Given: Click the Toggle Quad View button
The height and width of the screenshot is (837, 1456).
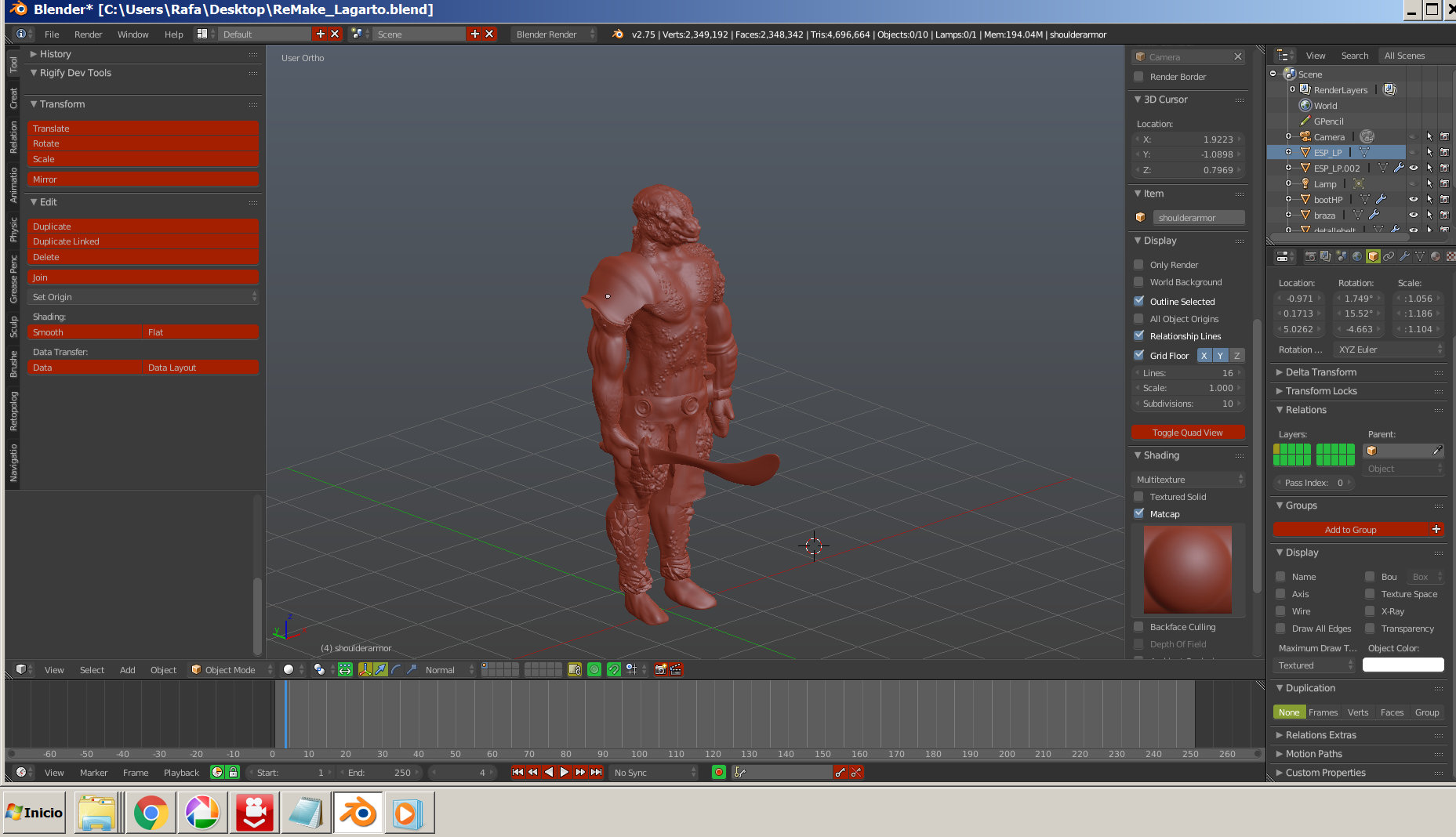Looking at the screenshot, I should [x=1187, y=433].
